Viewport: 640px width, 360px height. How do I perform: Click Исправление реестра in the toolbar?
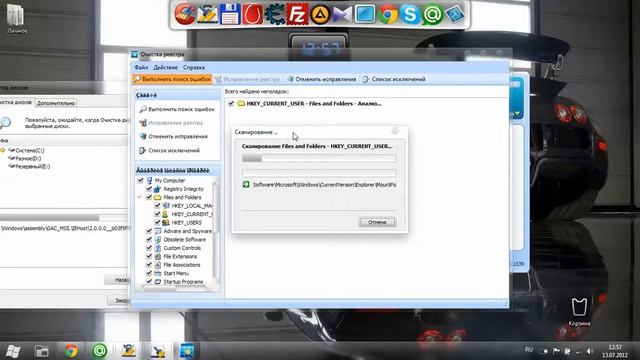point(248,79)
